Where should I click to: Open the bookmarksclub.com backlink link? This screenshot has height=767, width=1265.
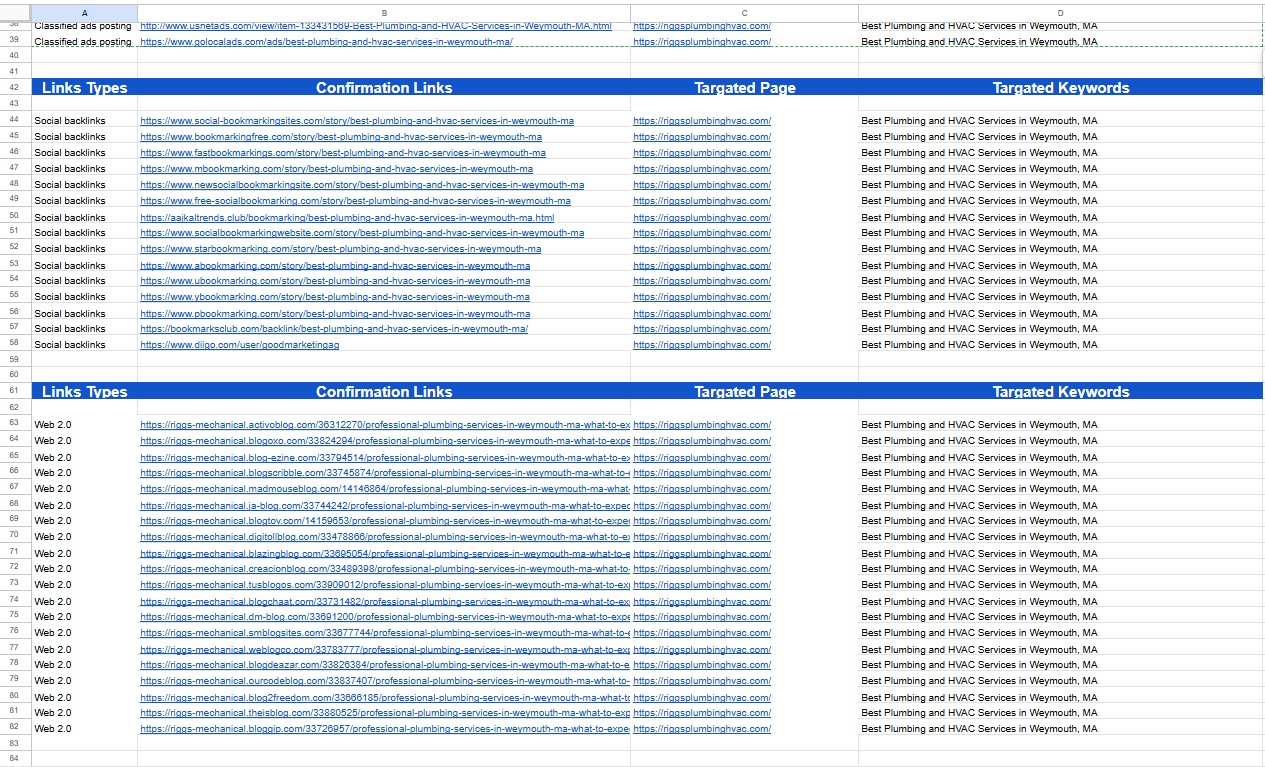(334, 329)
